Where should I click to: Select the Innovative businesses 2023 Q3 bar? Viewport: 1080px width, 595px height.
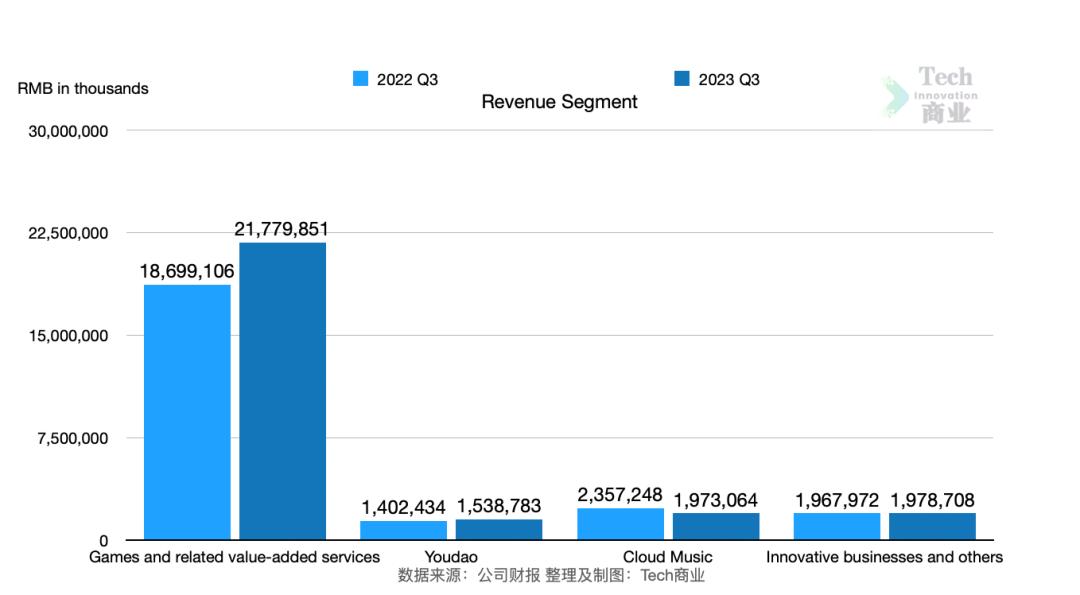point(932,526)
